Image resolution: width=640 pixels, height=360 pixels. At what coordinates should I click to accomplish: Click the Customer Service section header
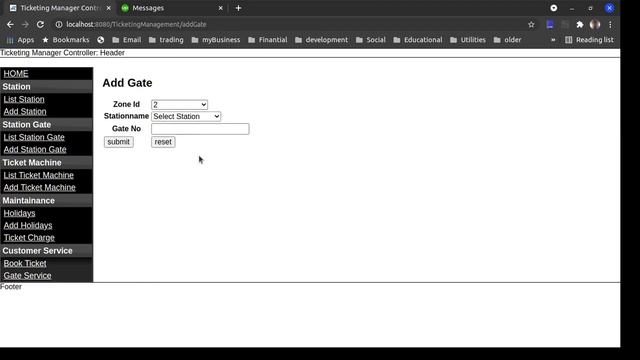[x=47, y=251]
